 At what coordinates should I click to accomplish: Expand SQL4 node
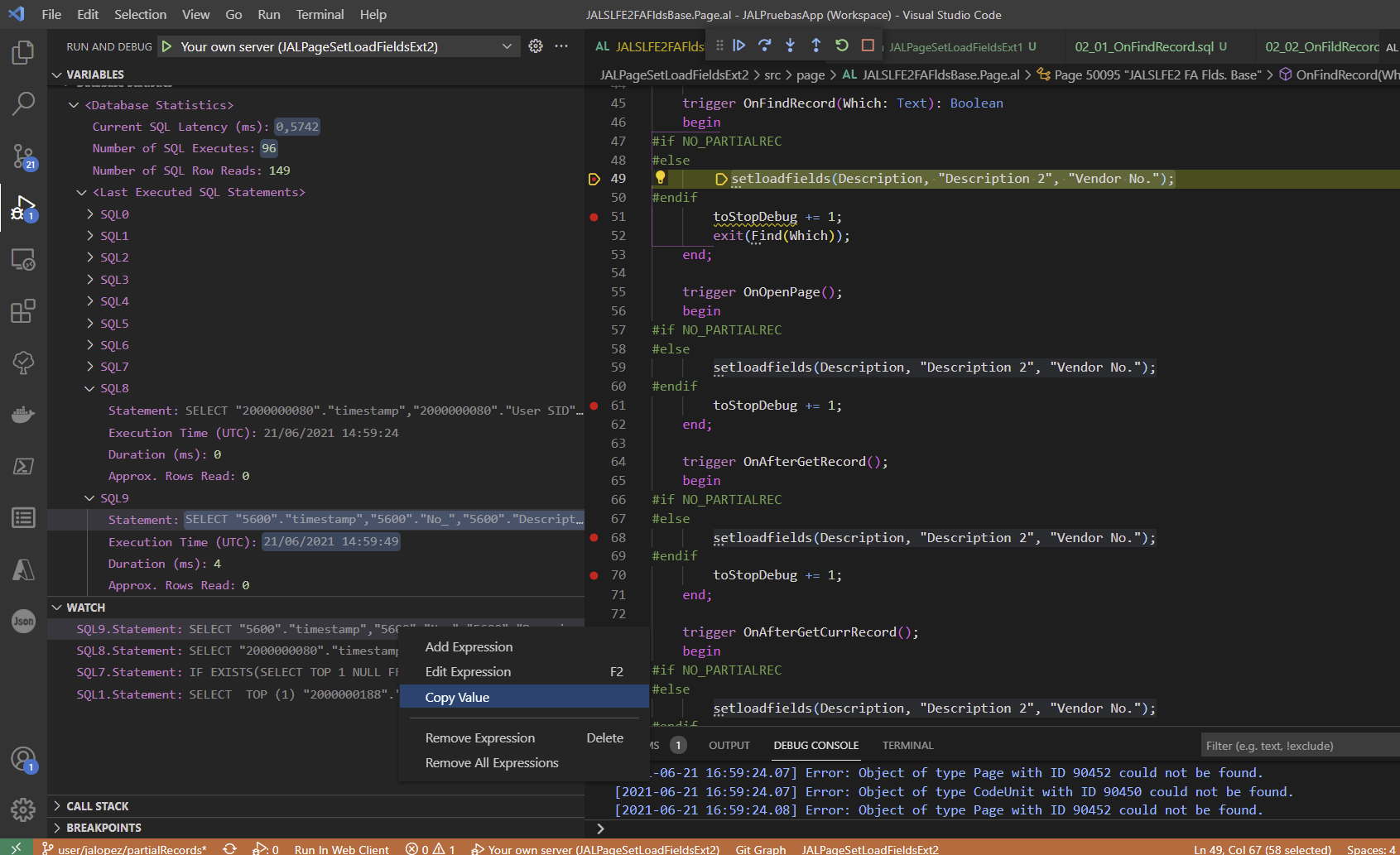click(x=90, y=301)
